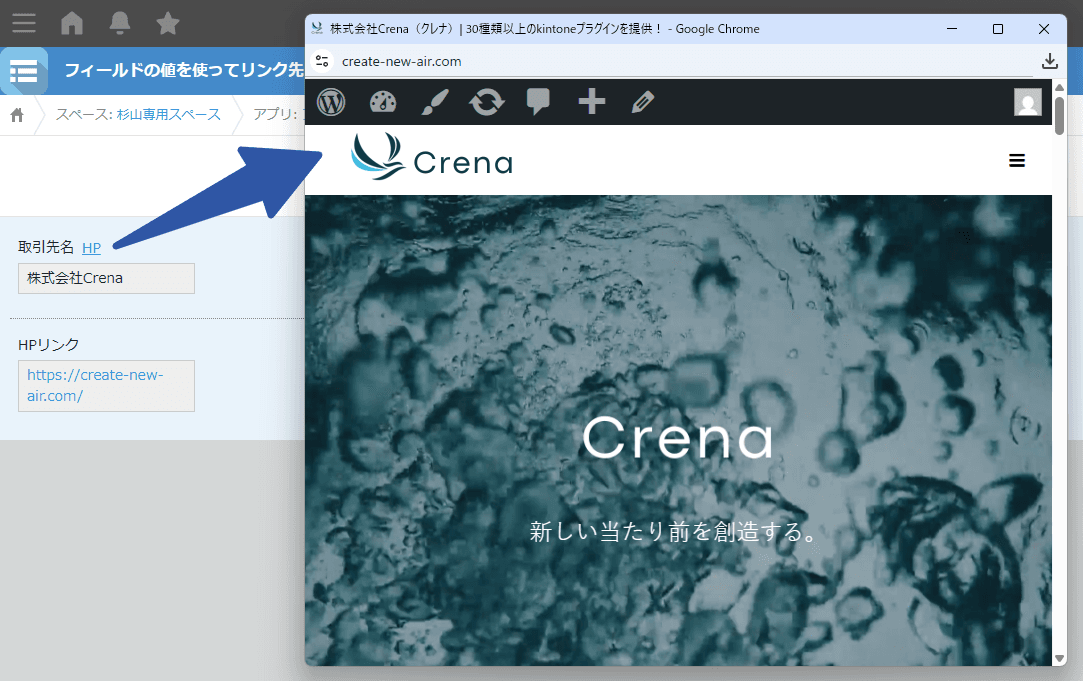Maximize the Chrome popup window
The width and height of the screenshot is (1083, 681).
(997, 28)
